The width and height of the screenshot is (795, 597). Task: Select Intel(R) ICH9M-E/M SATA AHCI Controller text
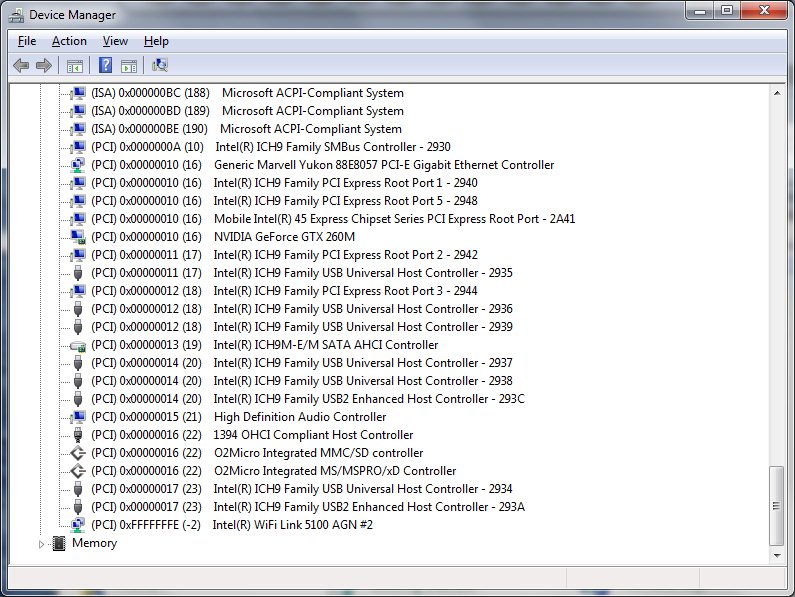tap(326, 345)
